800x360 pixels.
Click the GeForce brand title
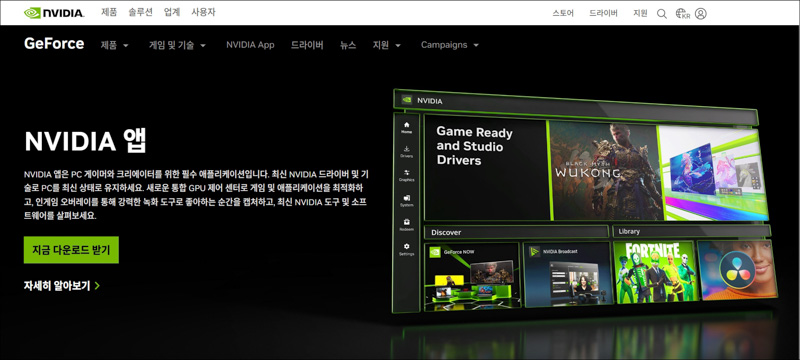click(54, 44)
